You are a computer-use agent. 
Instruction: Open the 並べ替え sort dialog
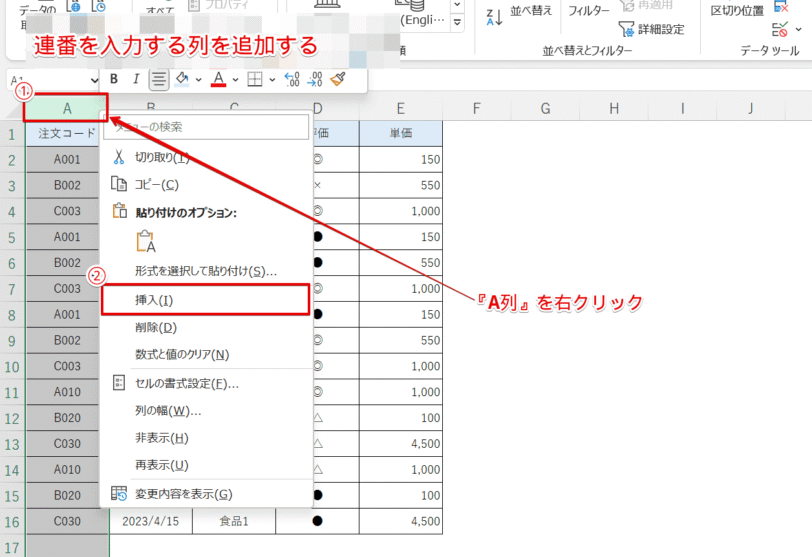531,11
